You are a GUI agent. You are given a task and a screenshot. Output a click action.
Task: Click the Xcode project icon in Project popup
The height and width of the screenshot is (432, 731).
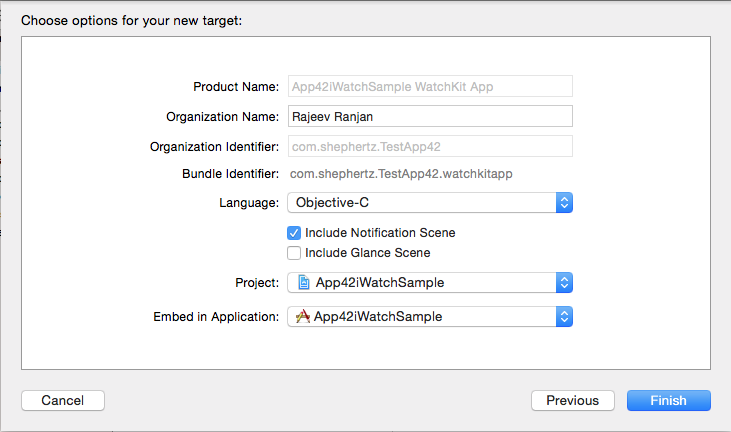[302, 283]
